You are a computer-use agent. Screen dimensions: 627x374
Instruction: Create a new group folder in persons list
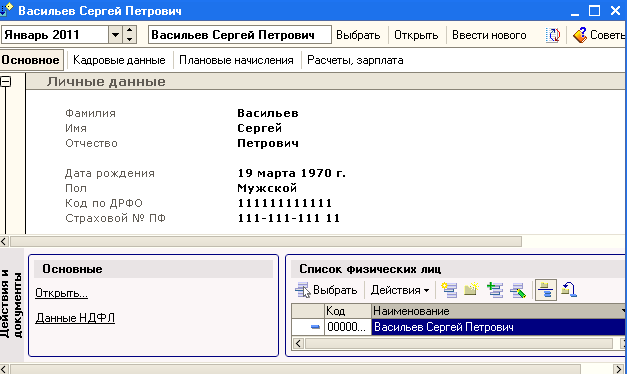[x=471, y=289]
